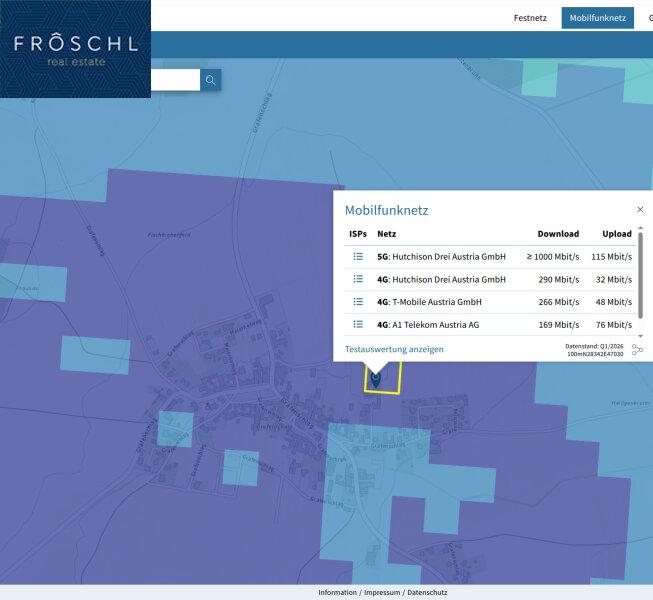Open the Datenschutz footer link

tap(427, 592)
